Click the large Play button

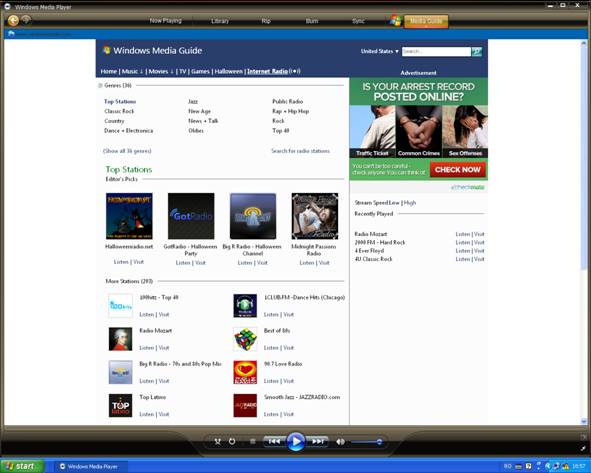pos(296,441)
